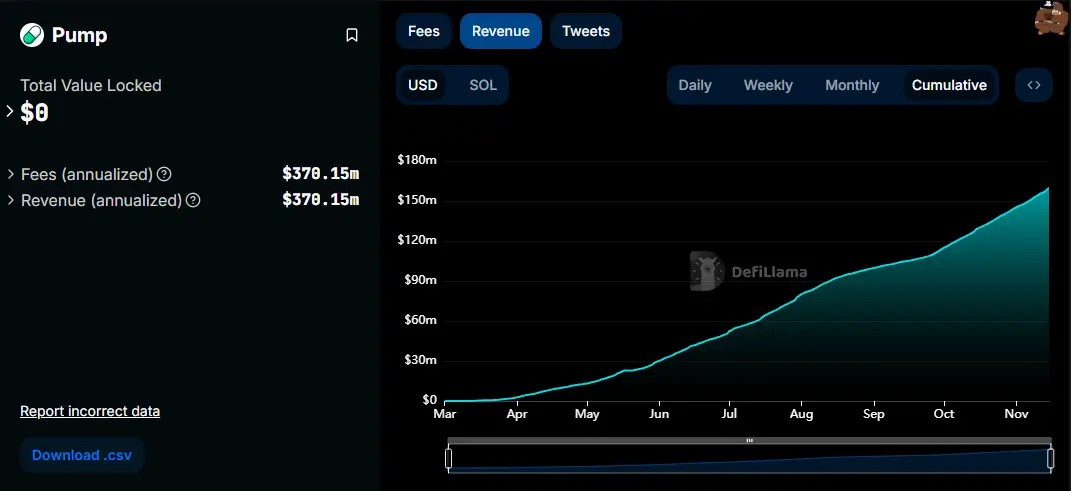Open help icon next to Fees (annualized)
The image size is (1071, 491).
pyautogui.click(x=164, y=174)
